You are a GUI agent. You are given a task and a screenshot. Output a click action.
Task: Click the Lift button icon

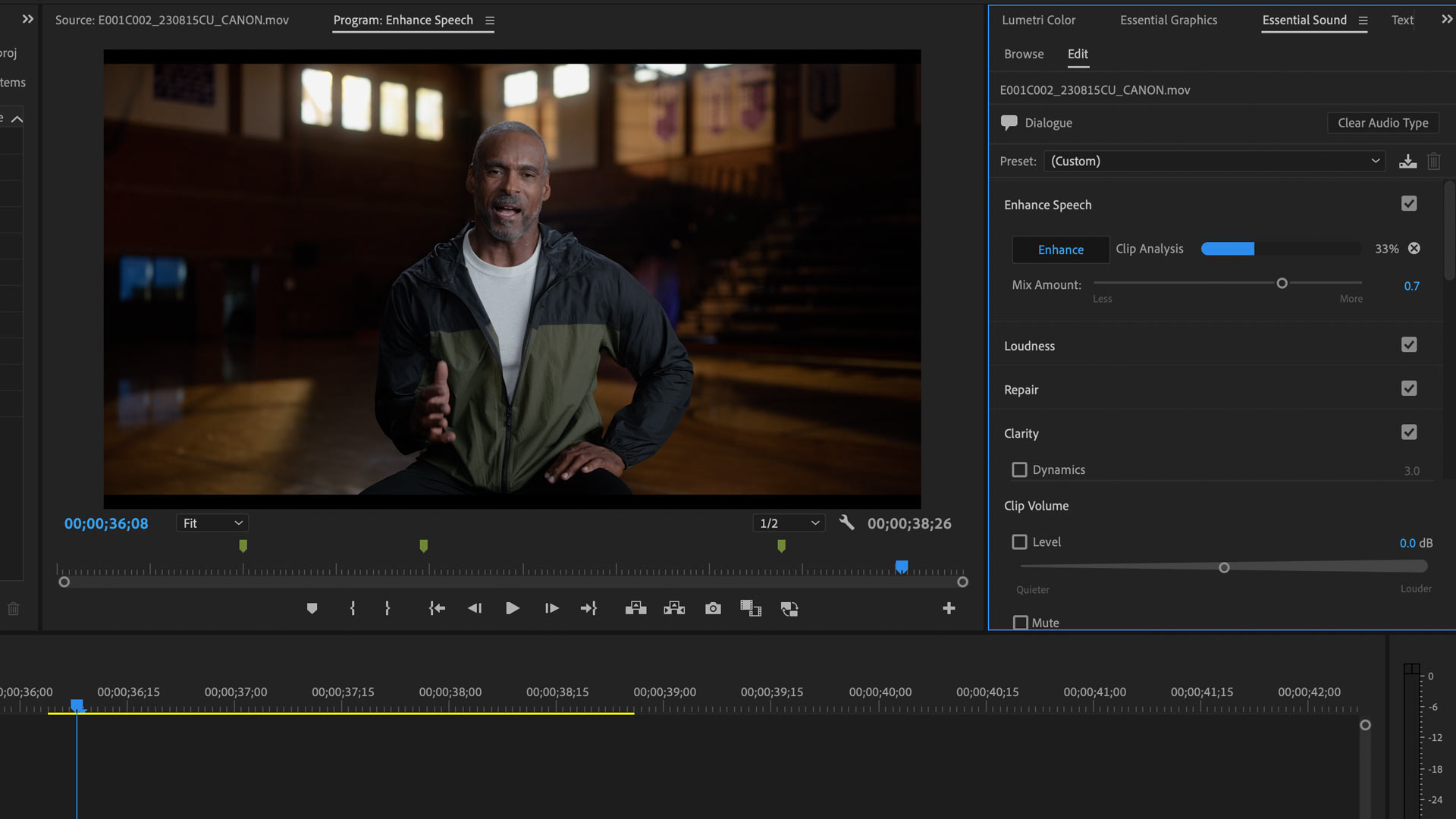[635, 608]
